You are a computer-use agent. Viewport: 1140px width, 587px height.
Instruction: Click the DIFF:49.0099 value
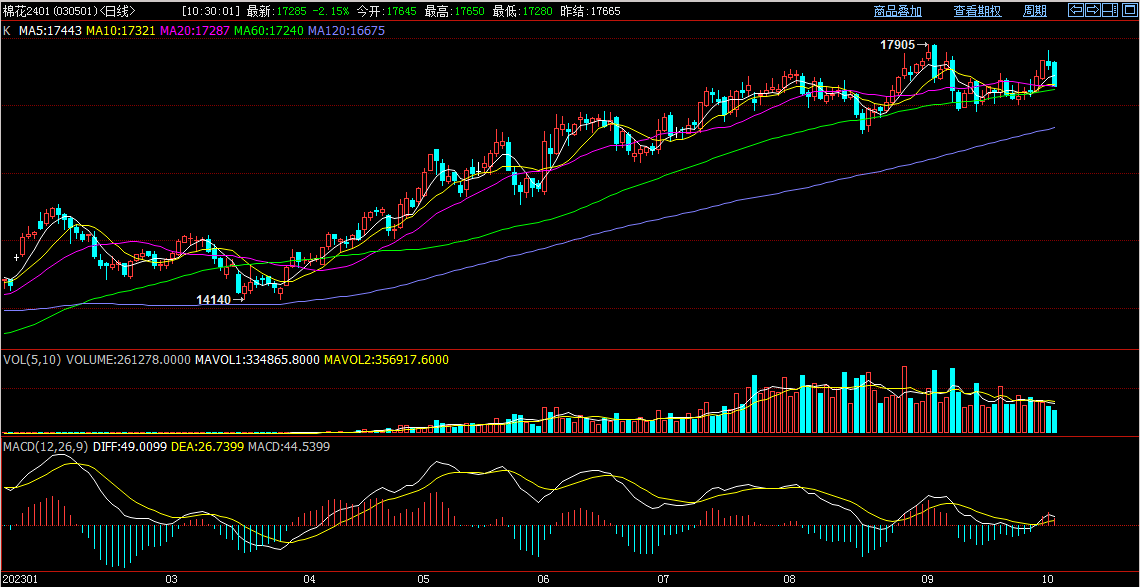(129, 446)
